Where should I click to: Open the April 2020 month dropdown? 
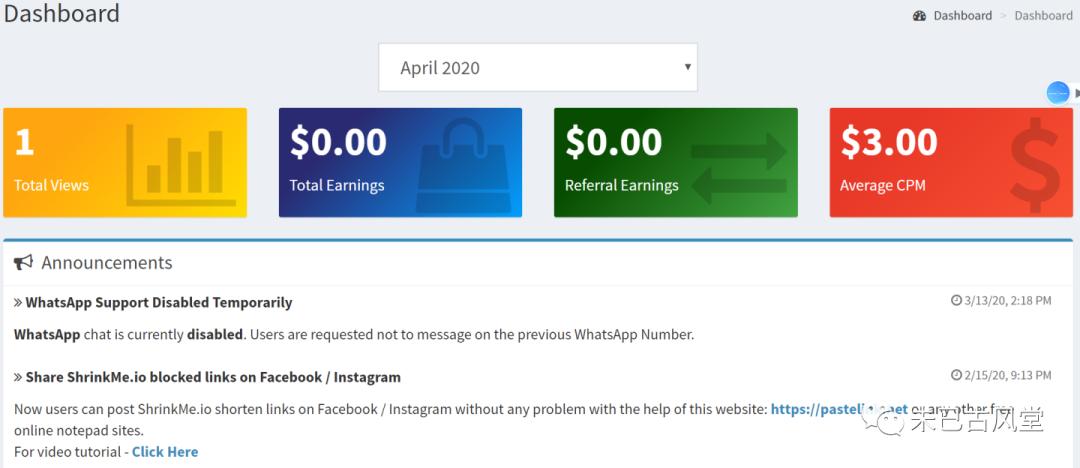538,68
